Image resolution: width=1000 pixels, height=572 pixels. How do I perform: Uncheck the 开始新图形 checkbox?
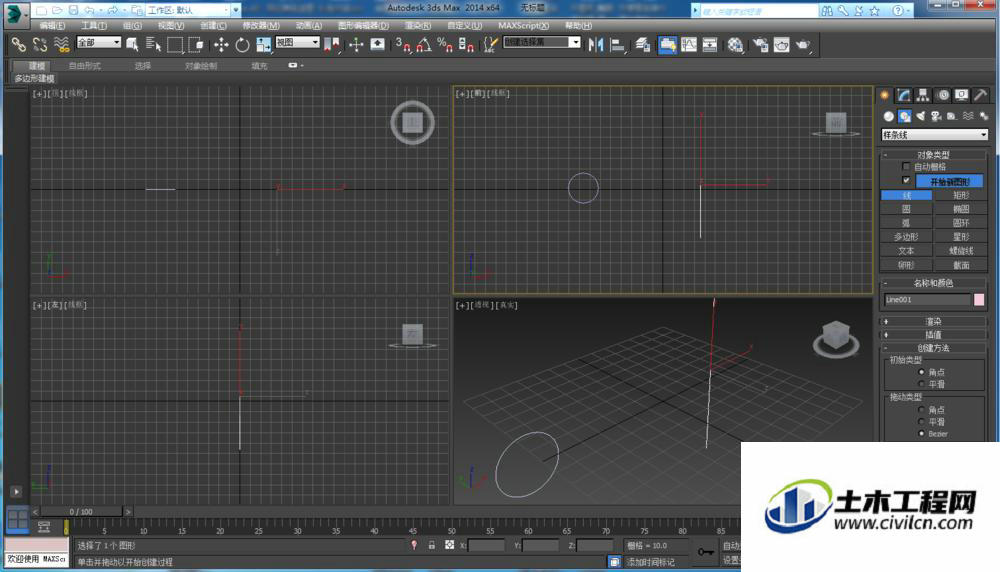coord(906,180)
